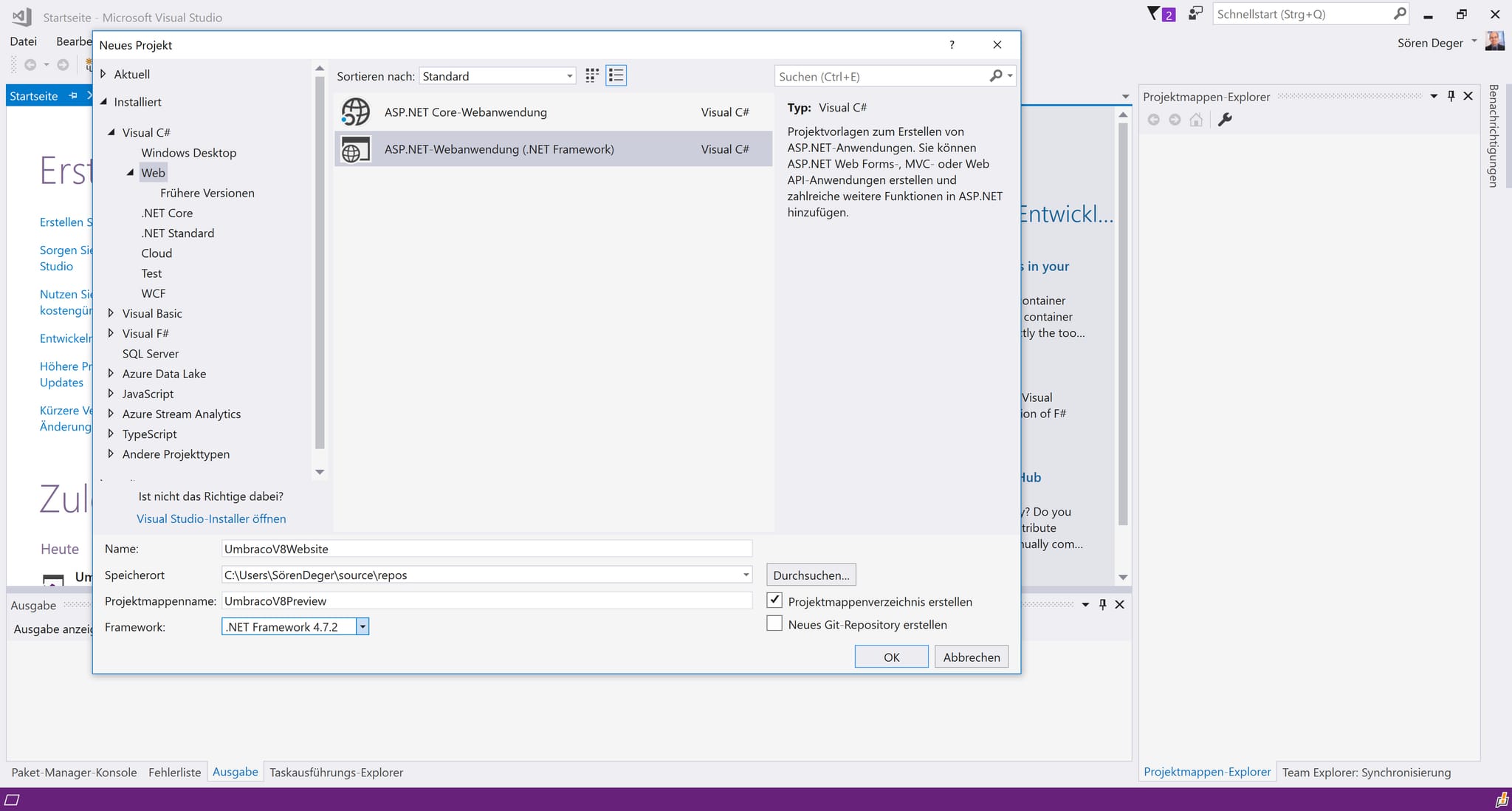The height and width of the screenshot is (811, 1512).
Task: Pin the Startseite tab
Action: coord(72,96)
